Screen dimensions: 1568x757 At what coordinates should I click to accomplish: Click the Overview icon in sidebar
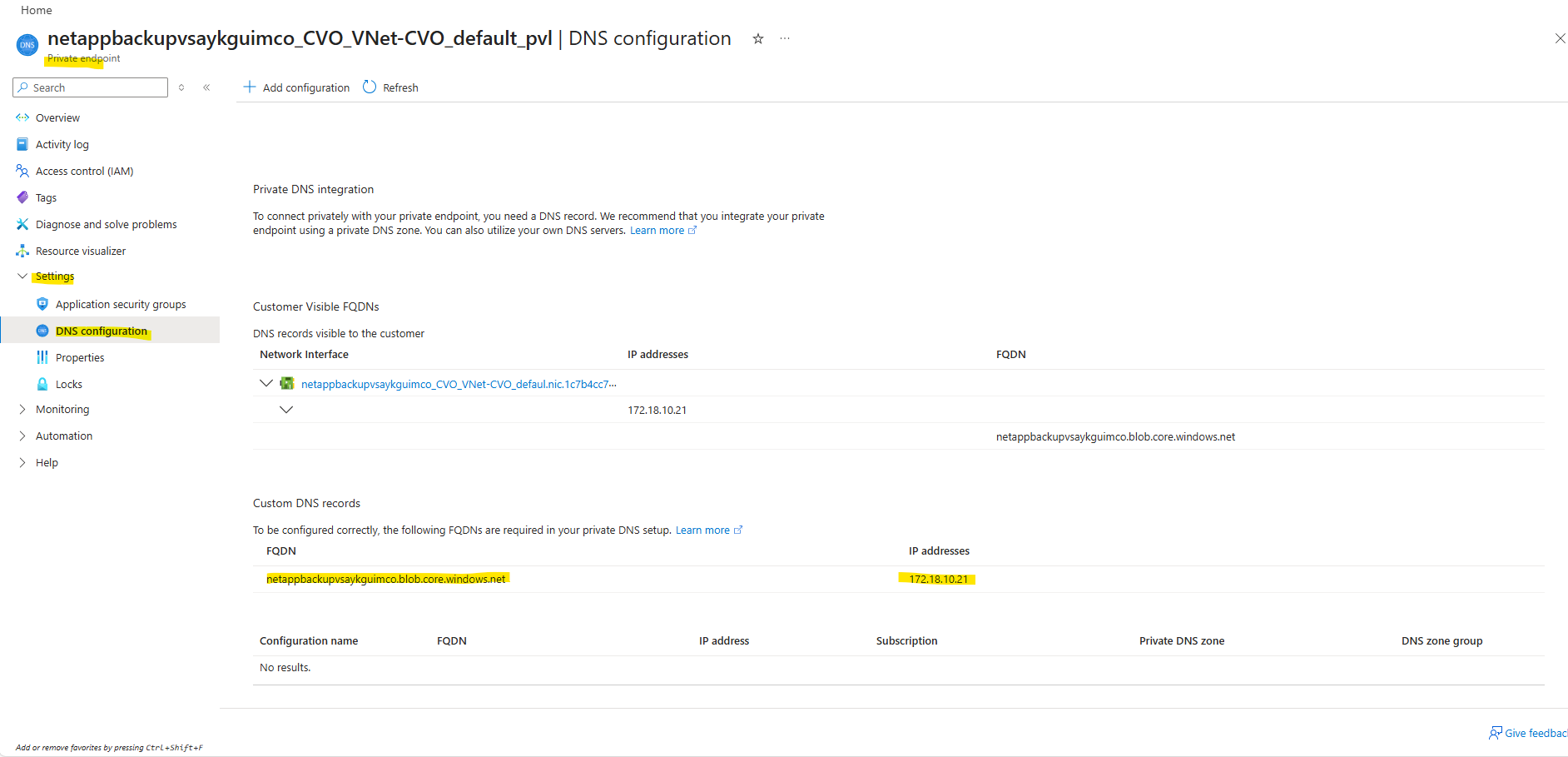point(22,117)
